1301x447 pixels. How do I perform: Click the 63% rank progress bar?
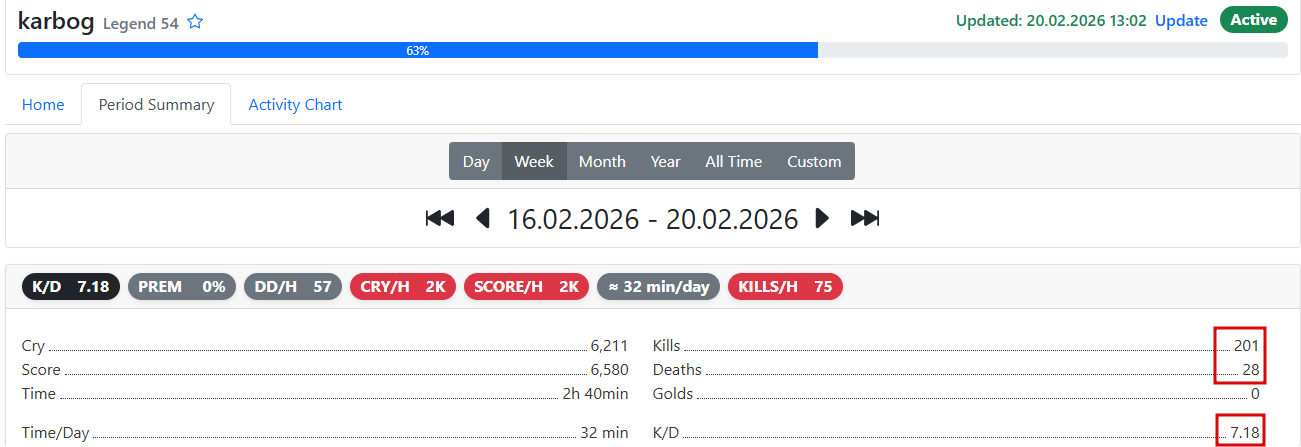[418, 50]
